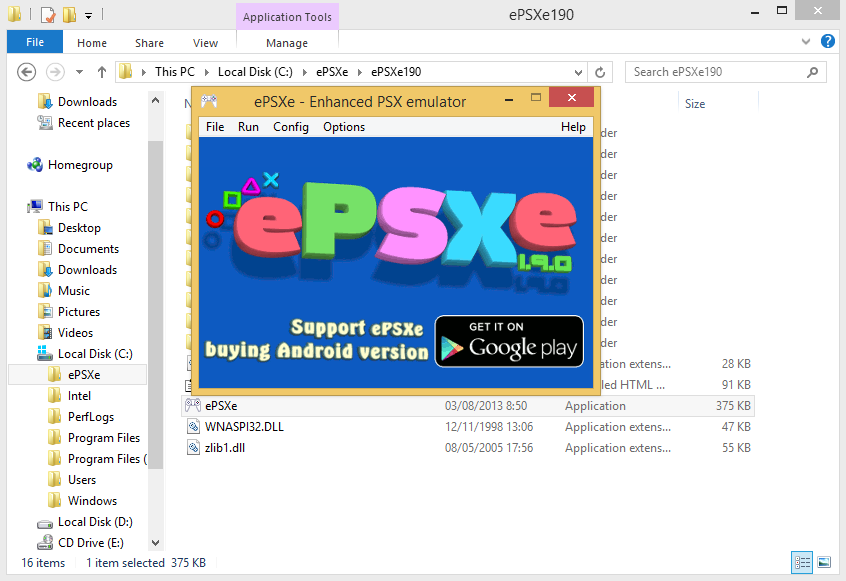Select PerfLogs folder in navigation tree
Image resolution: width=846 pixels, height=581 pixels.
point(91,417)
